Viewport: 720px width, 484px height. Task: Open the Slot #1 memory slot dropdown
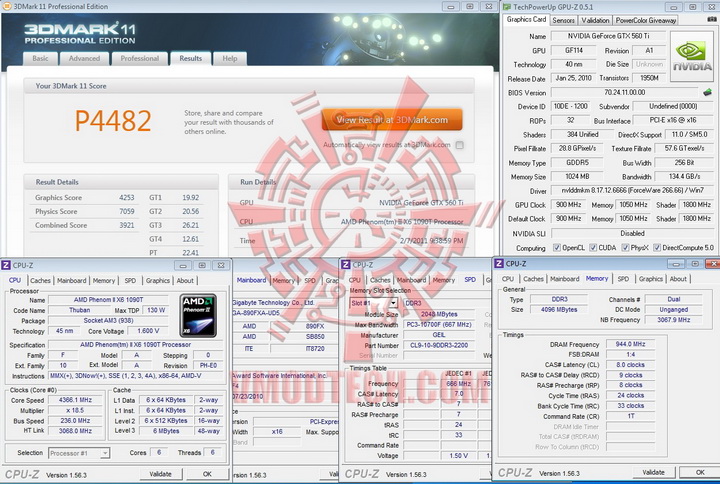tap(394, 303)
